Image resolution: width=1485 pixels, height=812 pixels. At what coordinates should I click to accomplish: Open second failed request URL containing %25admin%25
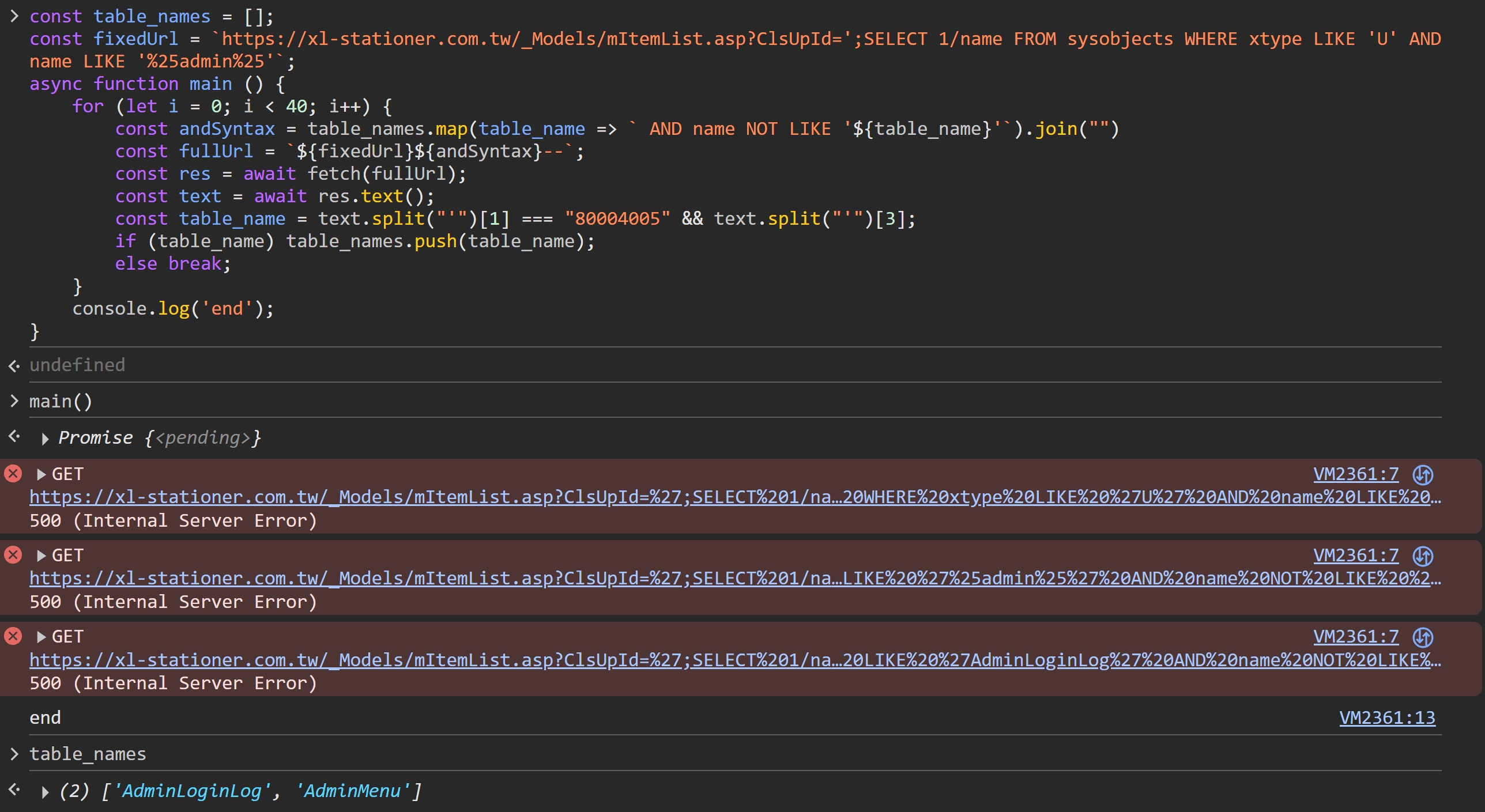tap(735, 579)
